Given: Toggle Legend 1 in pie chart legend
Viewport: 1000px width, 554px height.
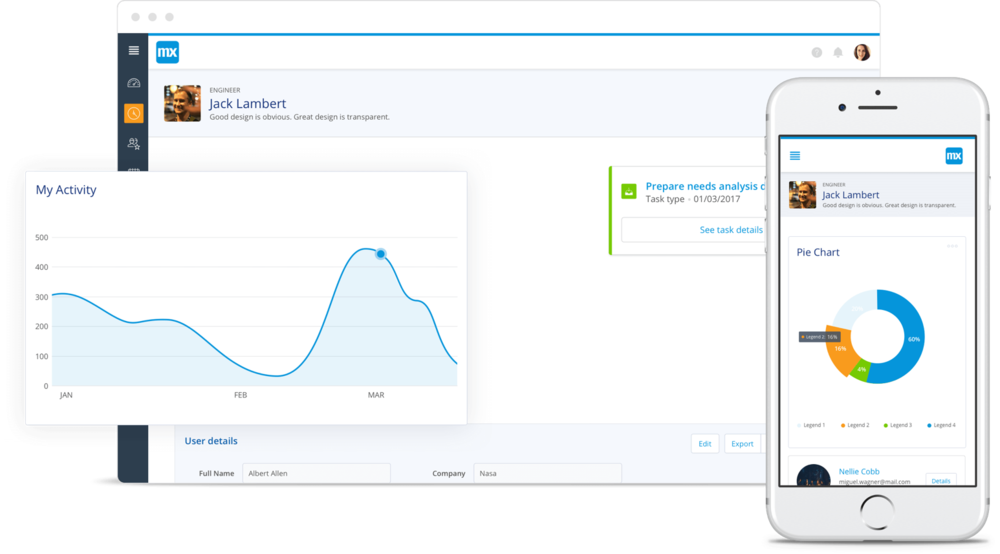Looking at the screenshot, I should (x=811, y=425).
